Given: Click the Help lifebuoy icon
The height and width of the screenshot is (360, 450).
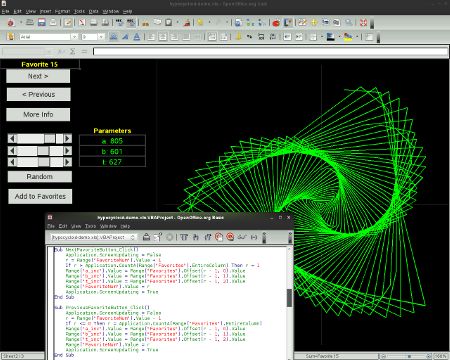Looking at the screenshot, I should (363, 23).
